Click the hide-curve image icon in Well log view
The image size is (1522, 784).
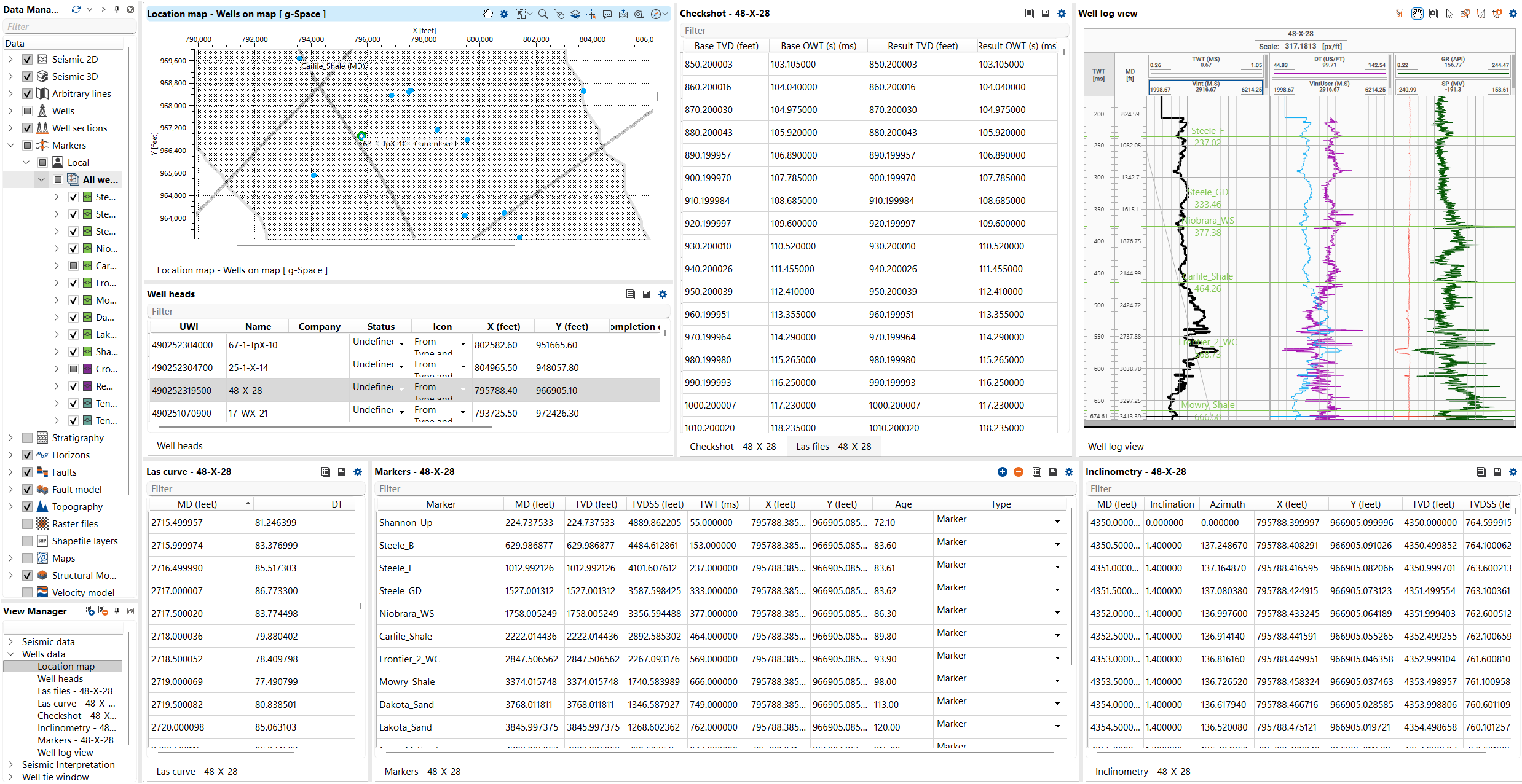(x=1465, y=14)
